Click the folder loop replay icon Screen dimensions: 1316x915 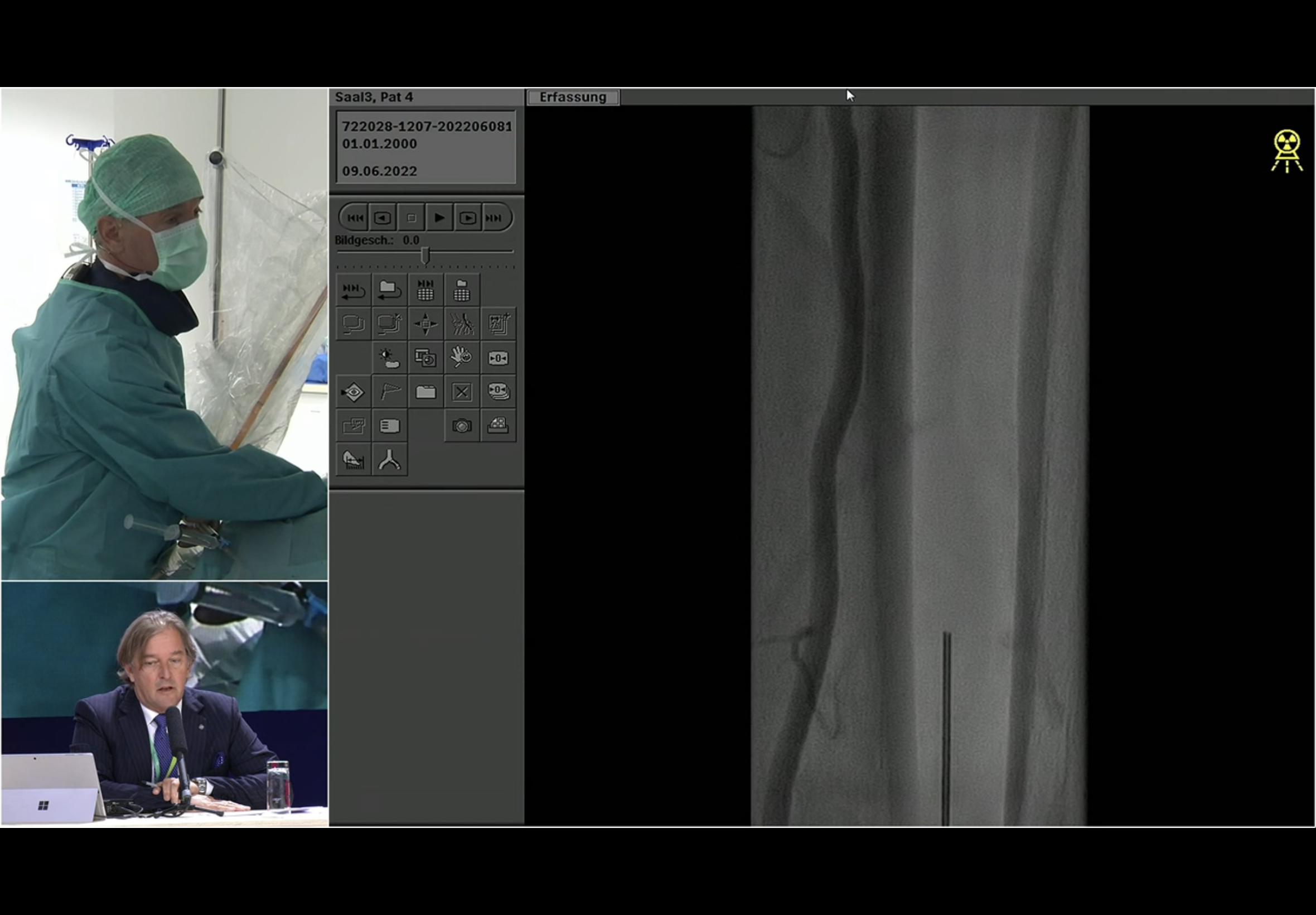coord(390,291)
